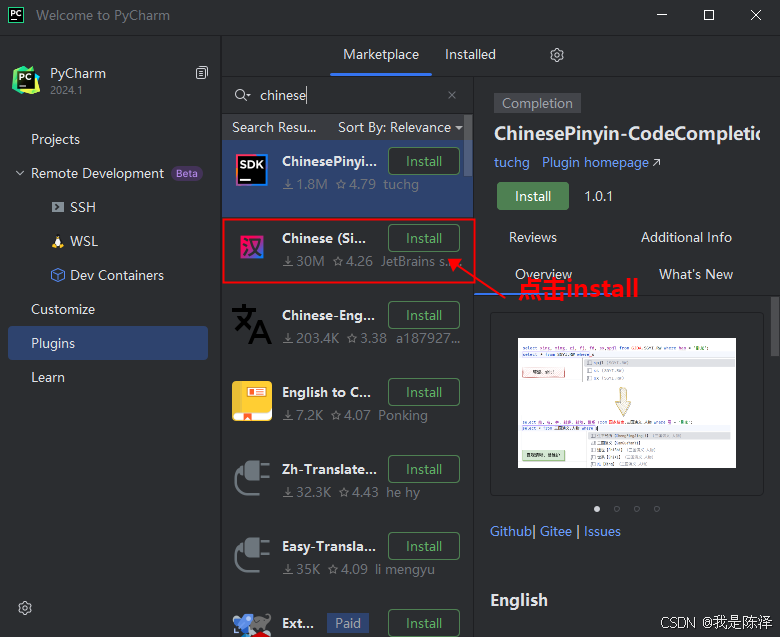This screenshot has width=780, height=637.
Task: Collapse the Remote Development tree node
Action: [20, 173]
